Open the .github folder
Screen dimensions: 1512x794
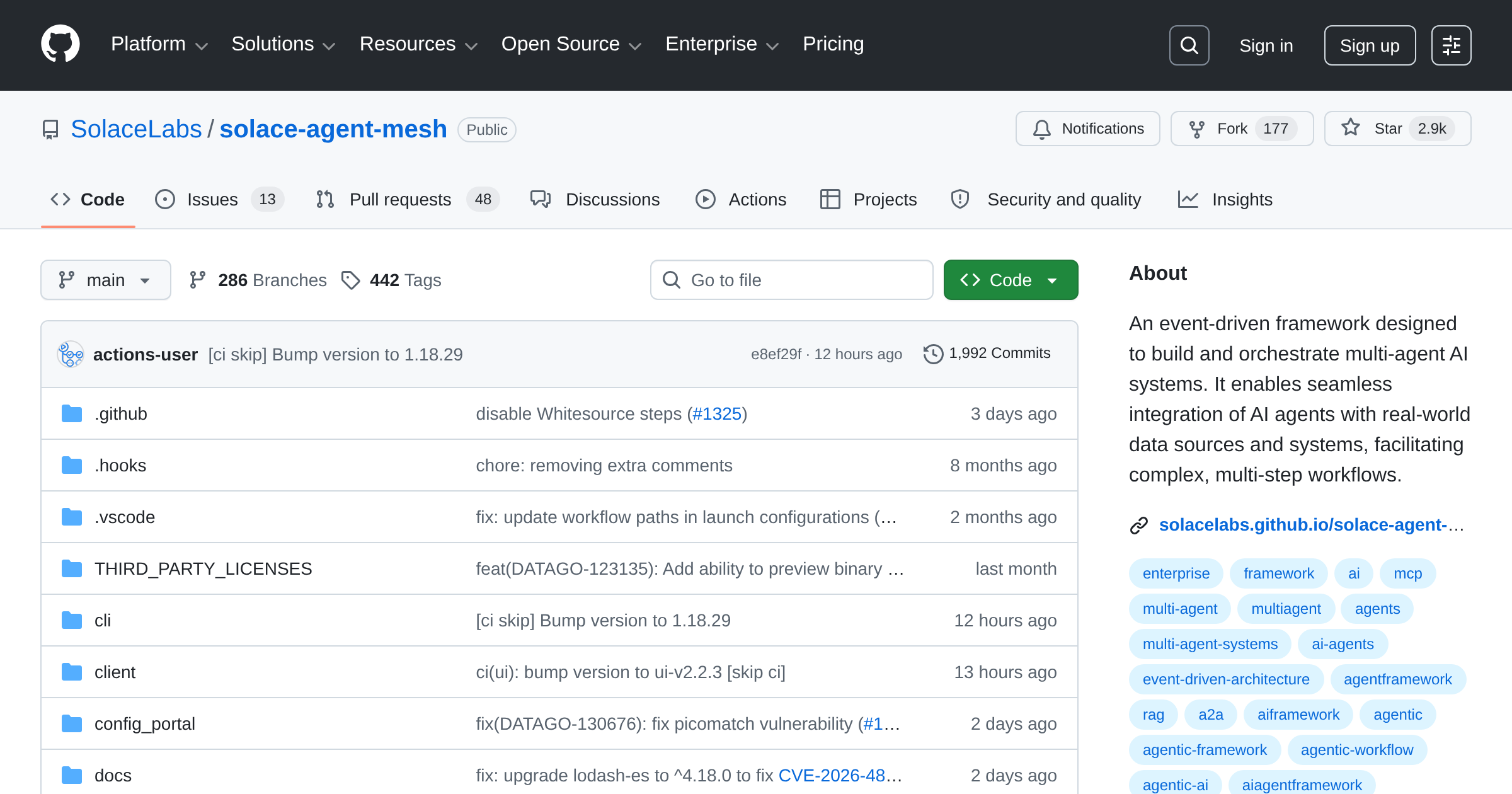click(121, 413)
